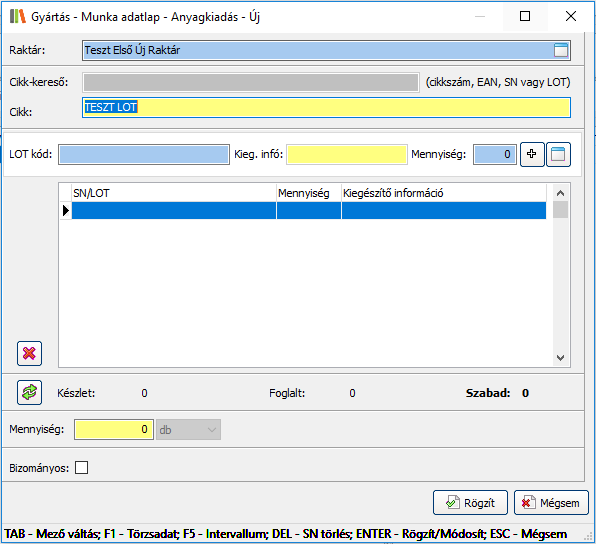
Task: Toggle the Bizományos checkbox
Action: (x=81, y=468)
